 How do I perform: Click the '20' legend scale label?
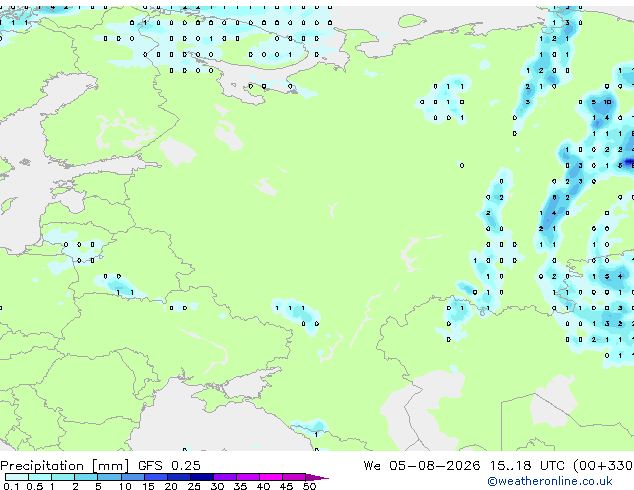tap(171, 486)
